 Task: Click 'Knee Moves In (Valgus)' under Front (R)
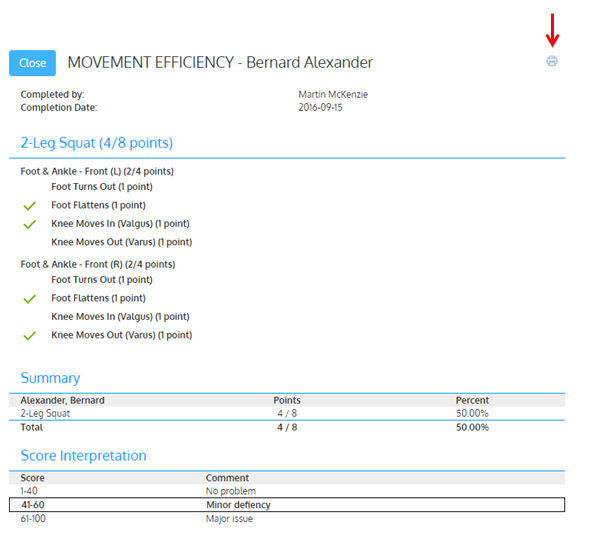pos(120,317)
